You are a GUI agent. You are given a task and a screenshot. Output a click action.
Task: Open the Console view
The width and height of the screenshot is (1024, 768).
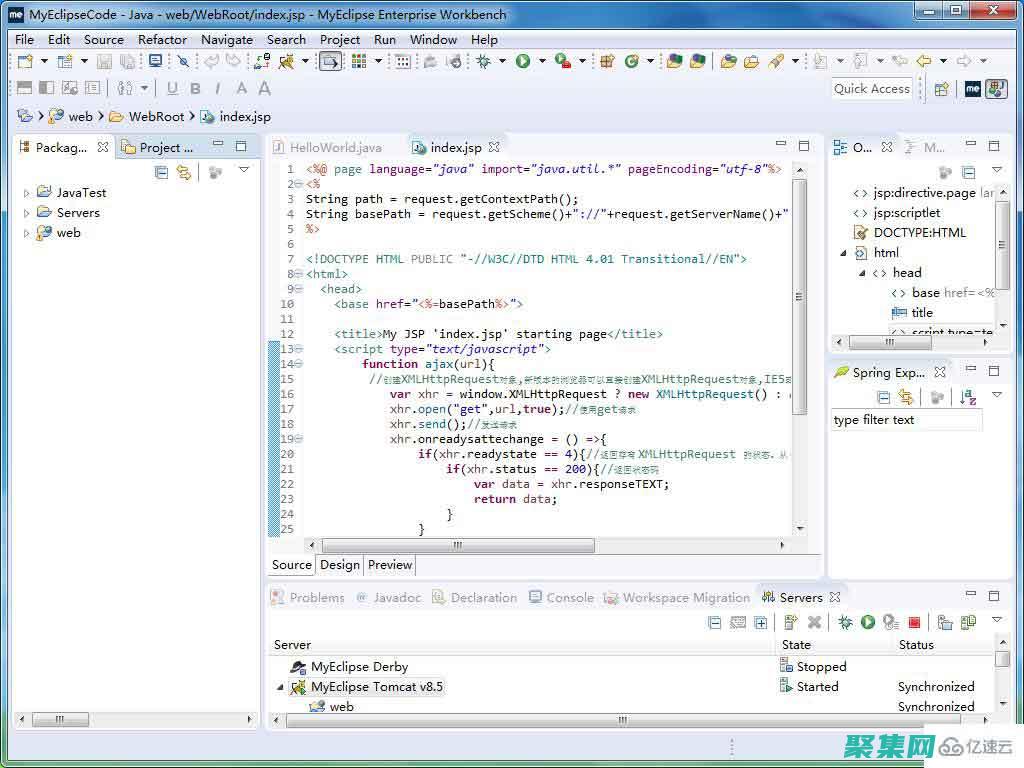570,597
